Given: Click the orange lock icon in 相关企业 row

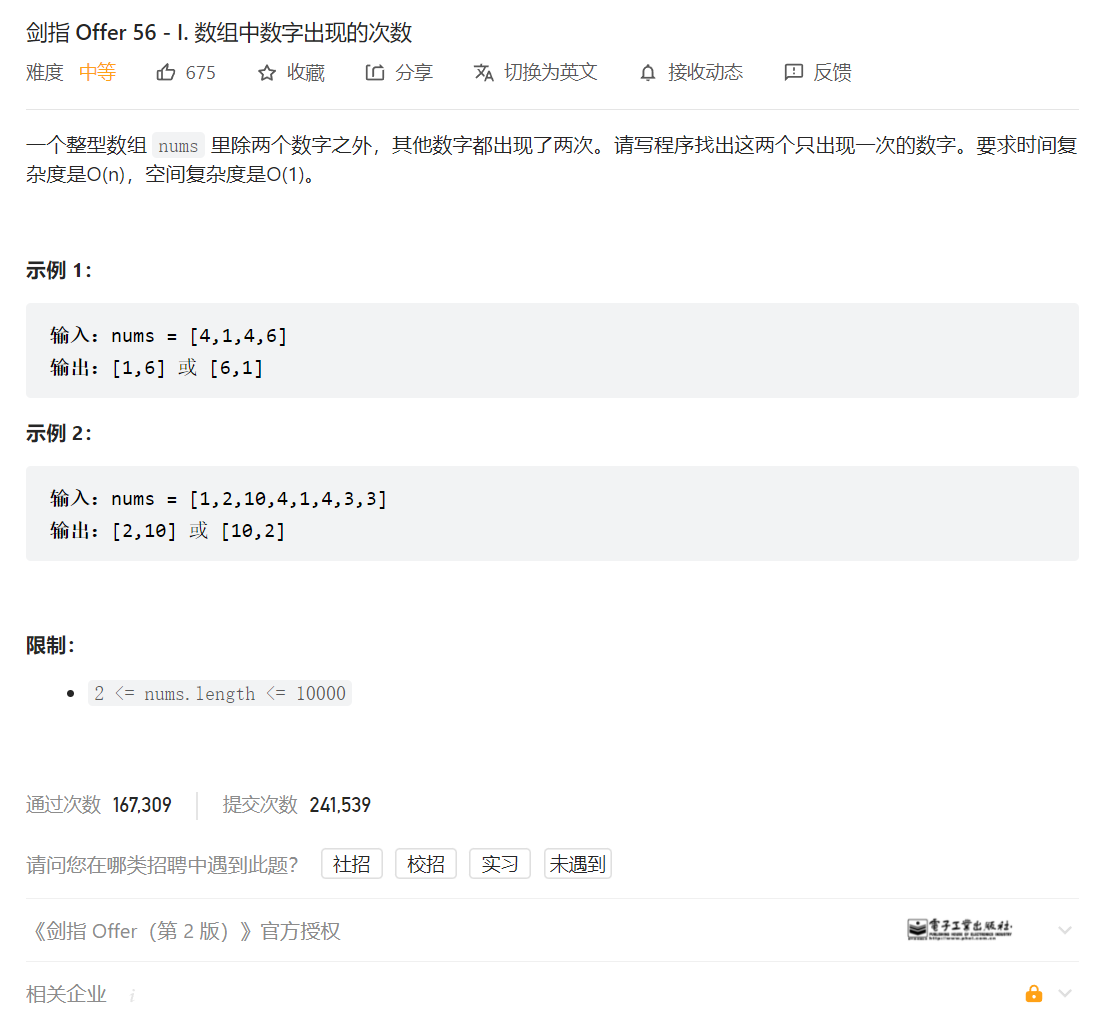Looking at the screenshot, I should [x=1034, y=993].
